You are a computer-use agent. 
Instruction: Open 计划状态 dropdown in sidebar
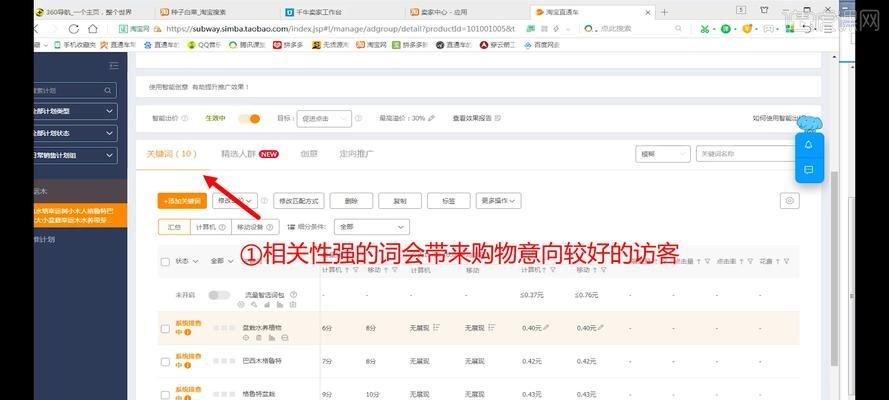74,133
